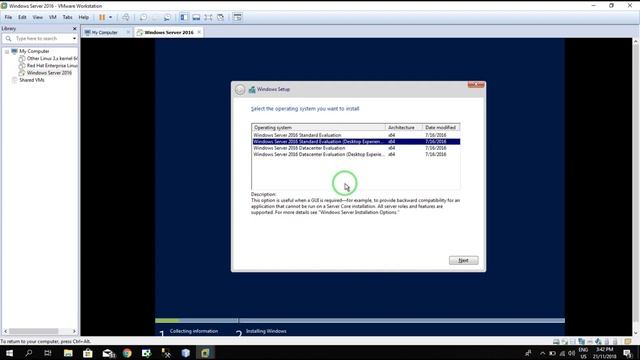The height and width of the screenshot is (360, 640).
Task: Open the Library search filter dropdown arrow
Action: tap(74, 38)
